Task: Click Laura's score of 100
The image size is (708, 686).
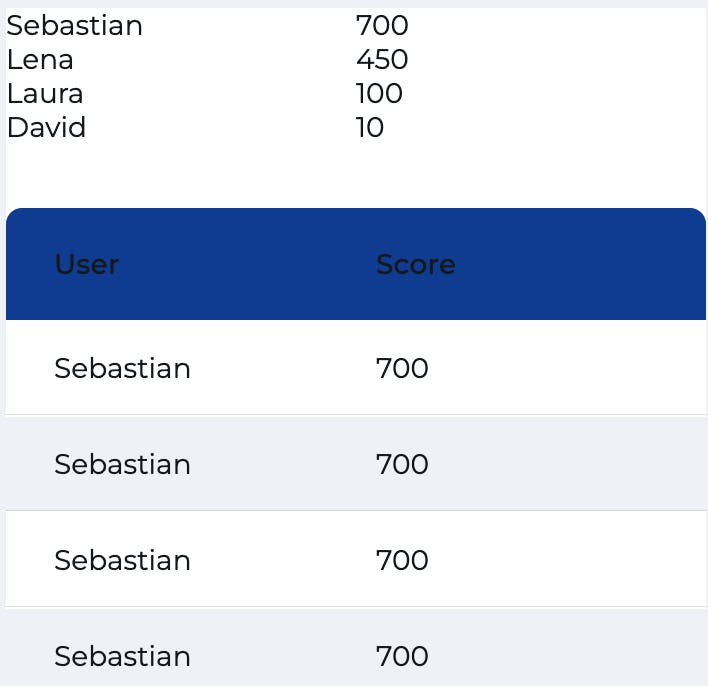Action: point(379,94)
